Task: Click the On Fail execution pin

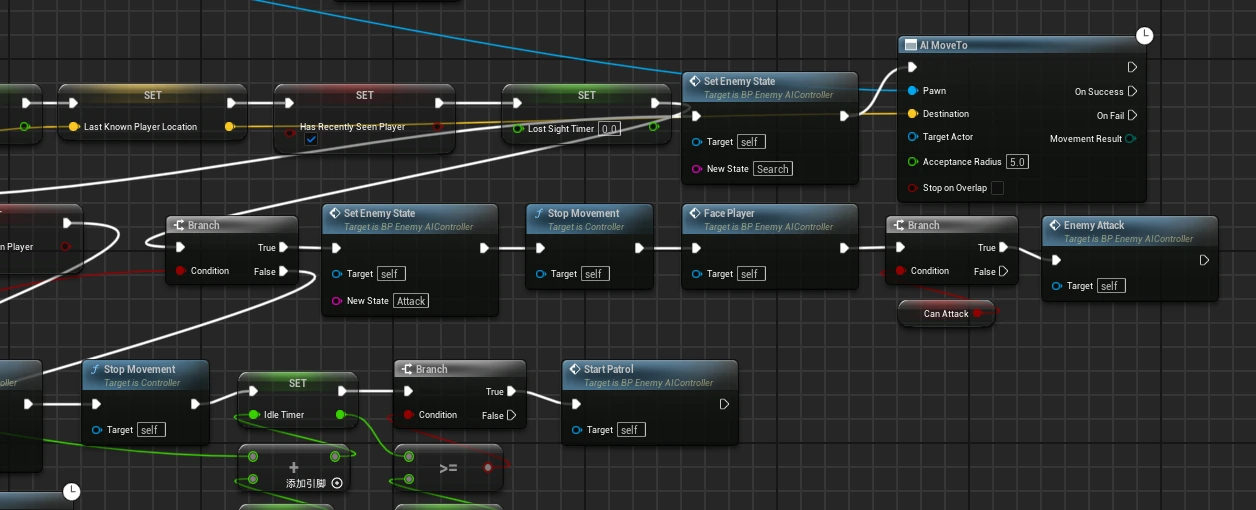Action: pyautogui.click(x=1132, y=115)
